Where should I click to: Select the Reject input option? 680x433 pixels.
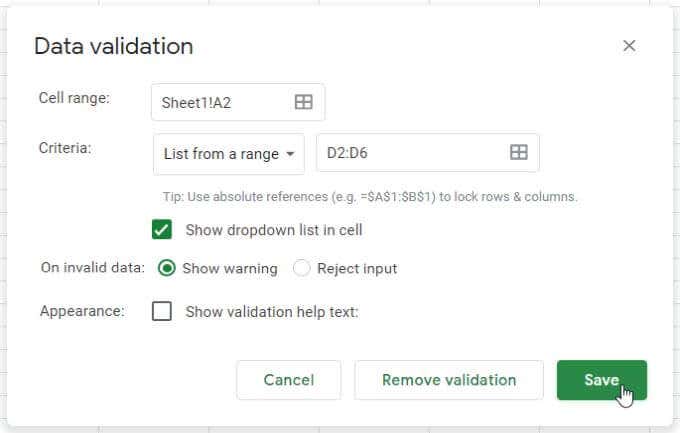click(302, 268)
